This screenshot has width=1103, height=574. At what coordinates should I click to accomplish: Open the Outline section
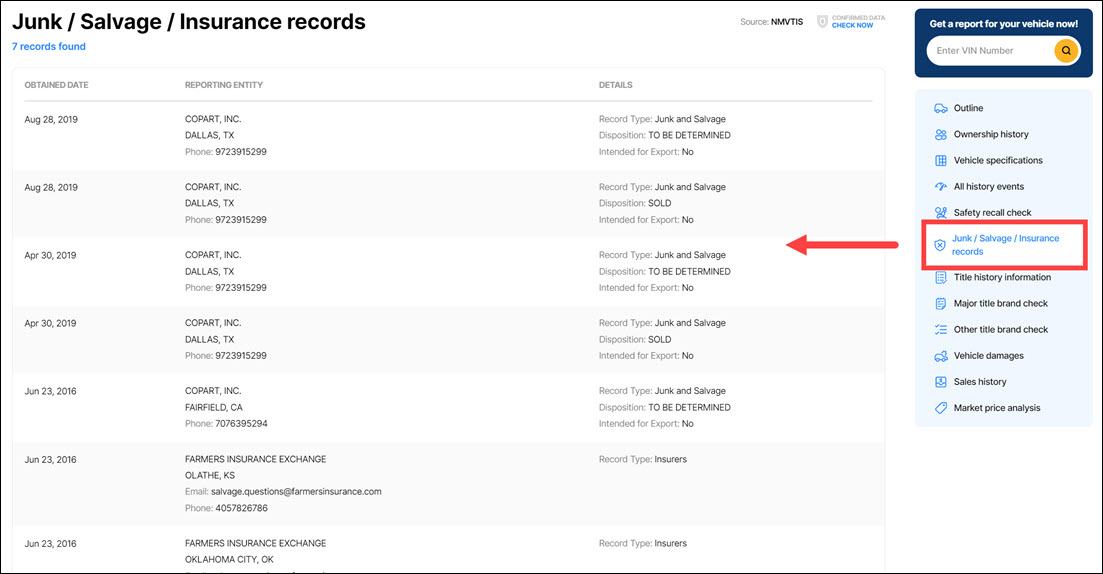(968, 108)
